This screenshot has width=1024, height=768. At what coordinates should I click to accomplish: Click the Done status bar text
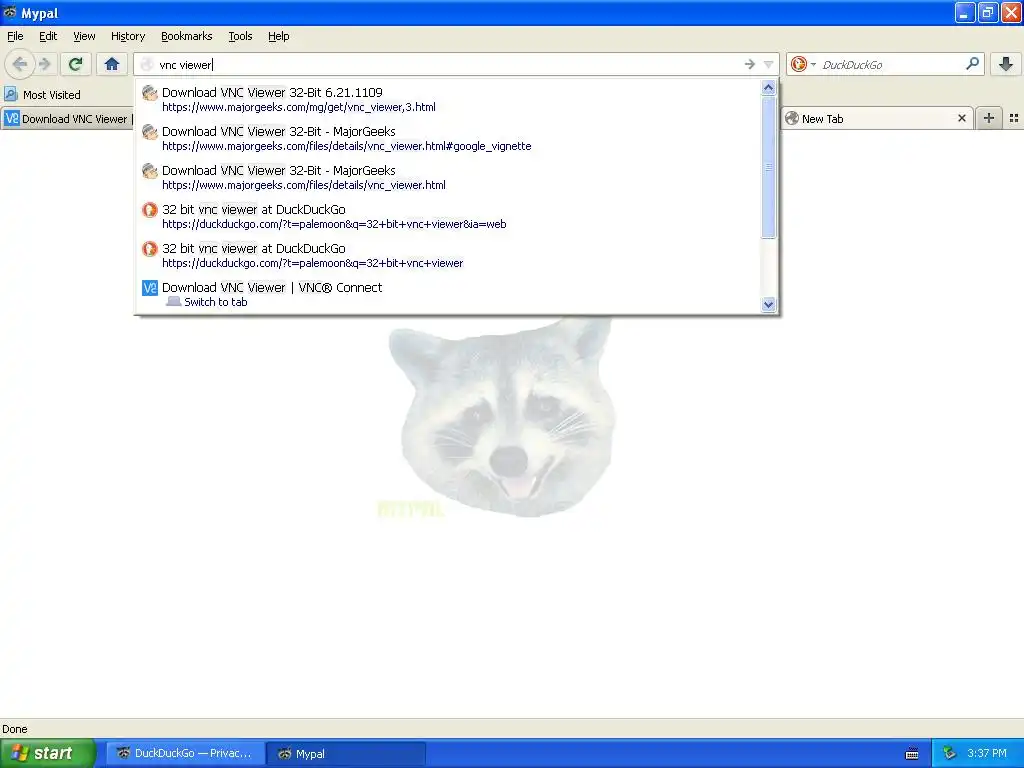click(14, 729)
